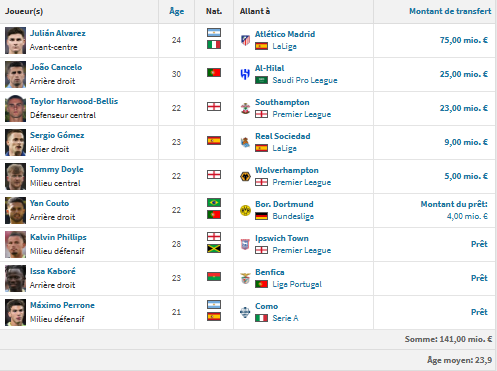497x371 pixels.
Task: Sort by Montant de transfert column header
Action: click(x=450, y=11)
